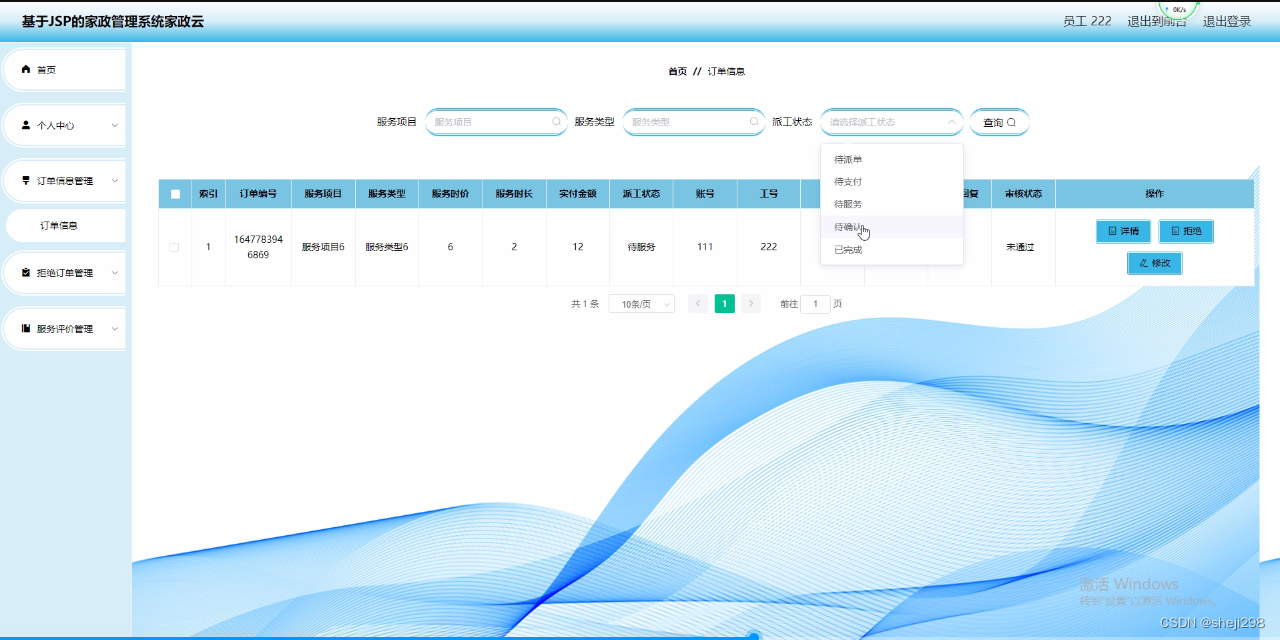Open the 派工状态 status dropdown
Image resolution: width=1280 pixels, height=640 pixels.
coord(890,122)
